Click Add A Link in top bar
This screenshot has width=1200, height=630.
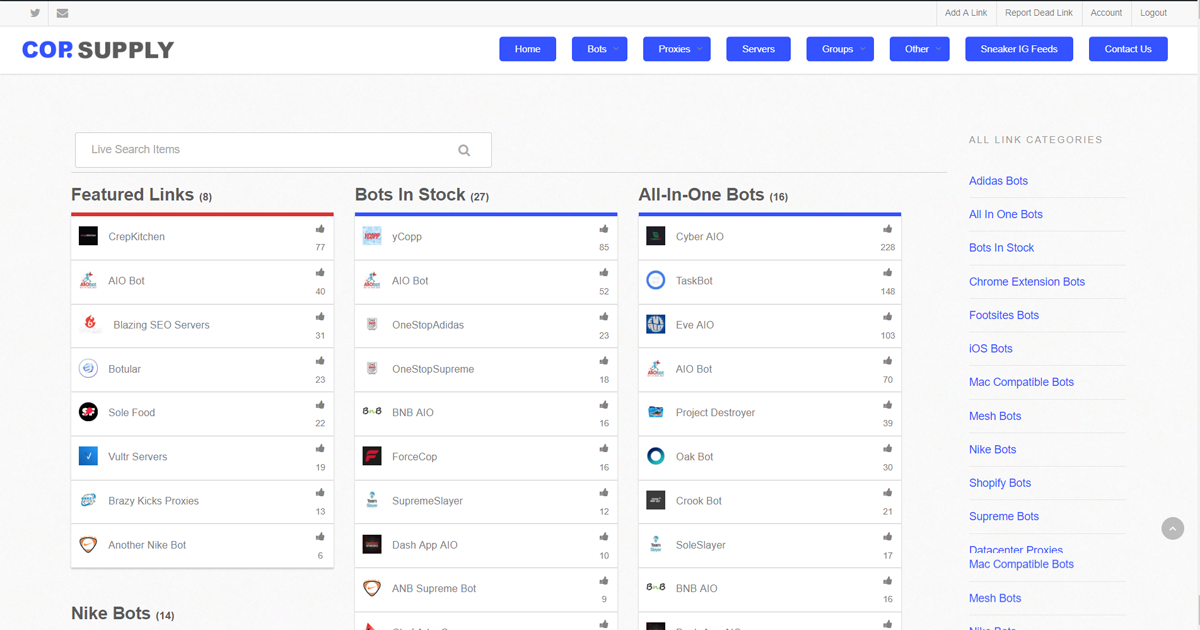click(966, 13)
